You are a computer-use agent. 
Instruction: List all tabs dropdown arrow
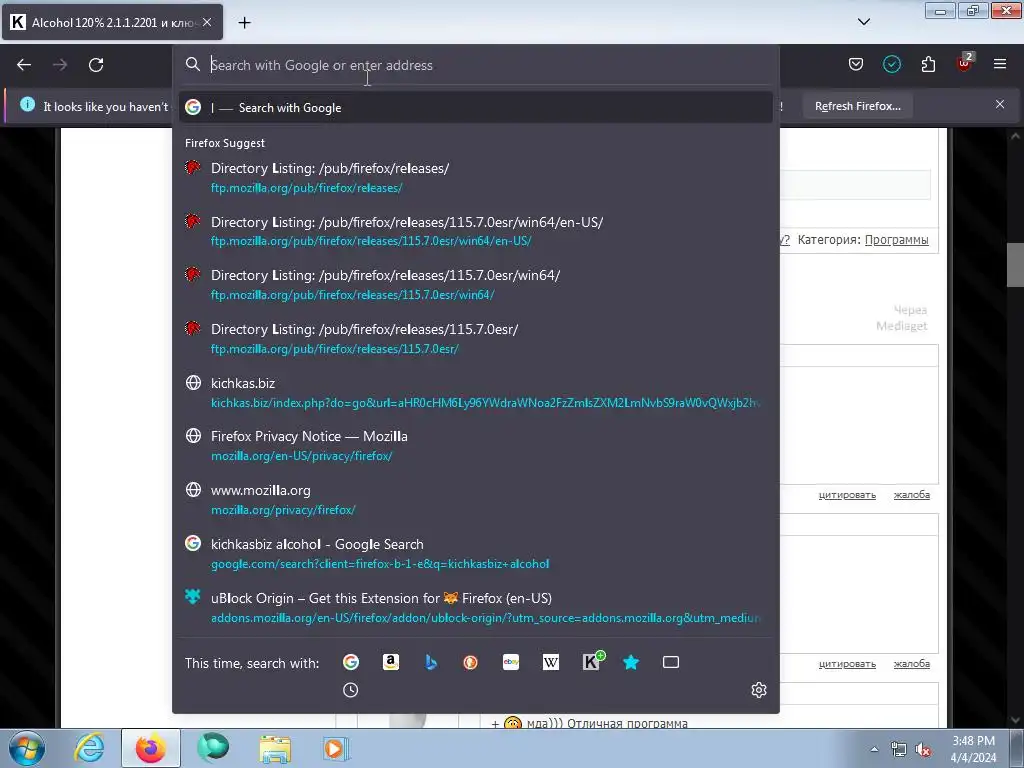tap(864, 22)
